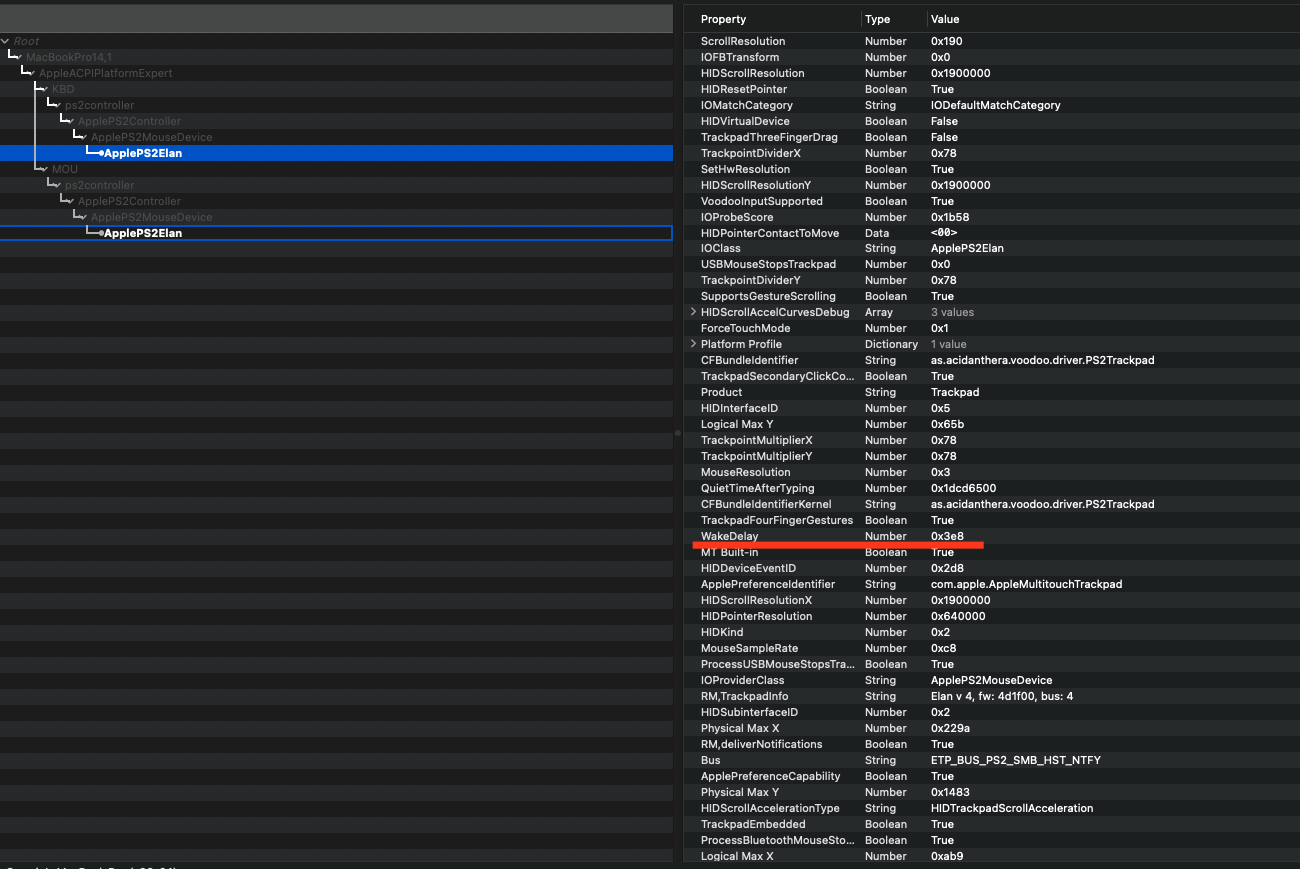Click the Value column header
The height and width of the screenshot is (869, 1300).
point(945,19)
